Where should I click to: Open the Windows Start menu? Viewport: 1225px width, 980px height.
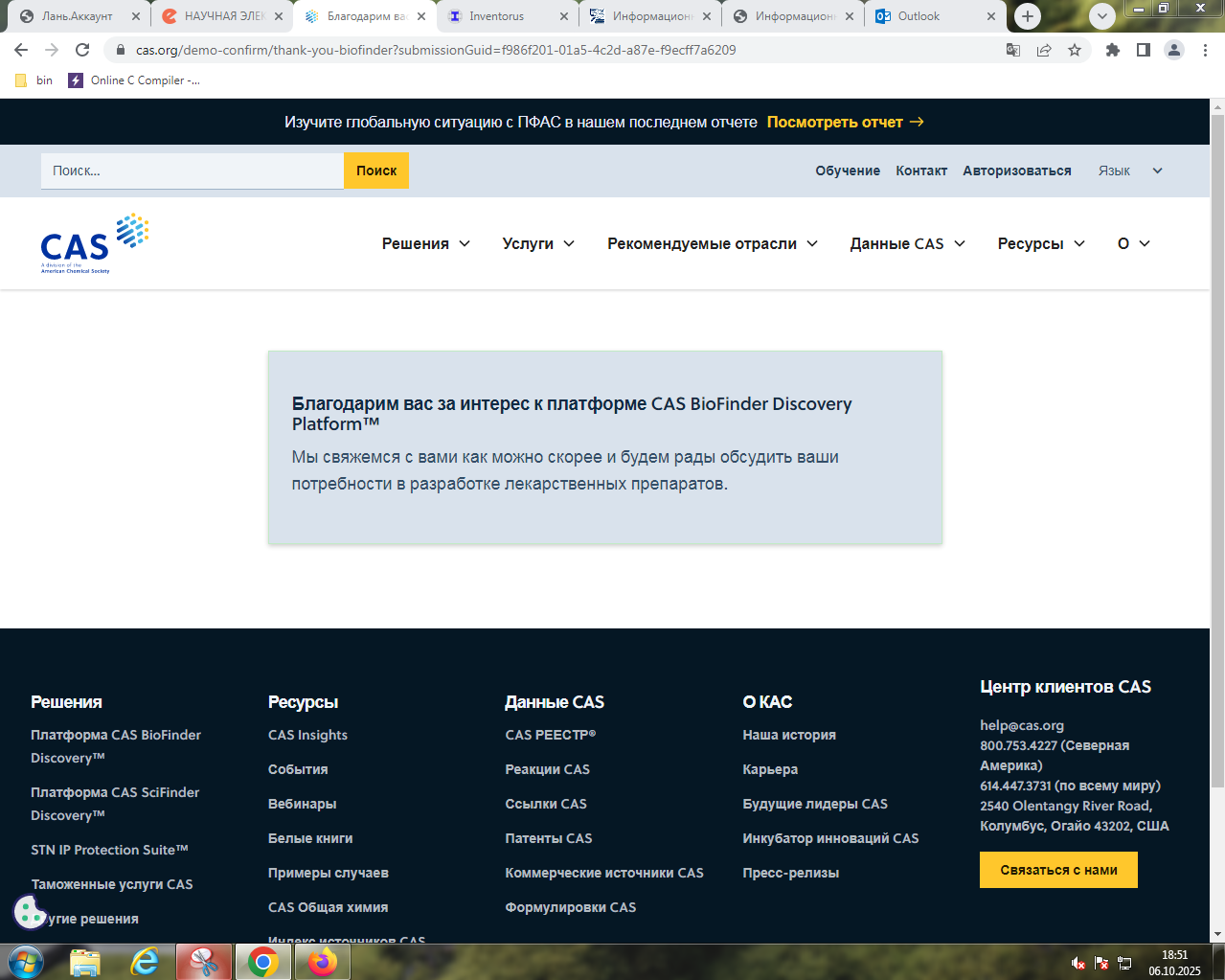pyautogui.click(x=26, y=962)
